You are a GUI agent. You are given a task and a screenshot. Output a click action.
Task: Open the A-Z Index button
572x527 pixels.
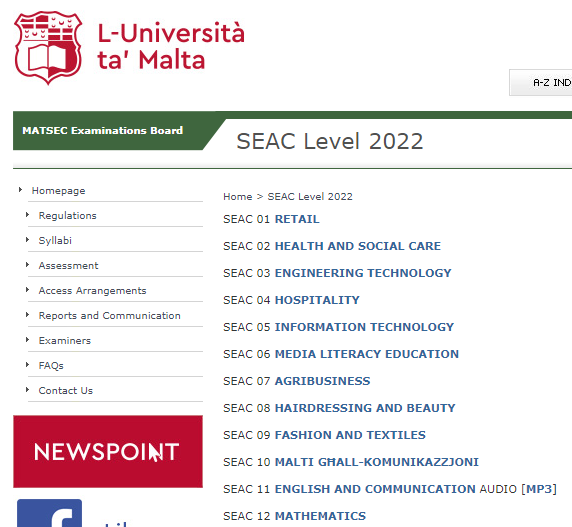[x=541, y=82]
